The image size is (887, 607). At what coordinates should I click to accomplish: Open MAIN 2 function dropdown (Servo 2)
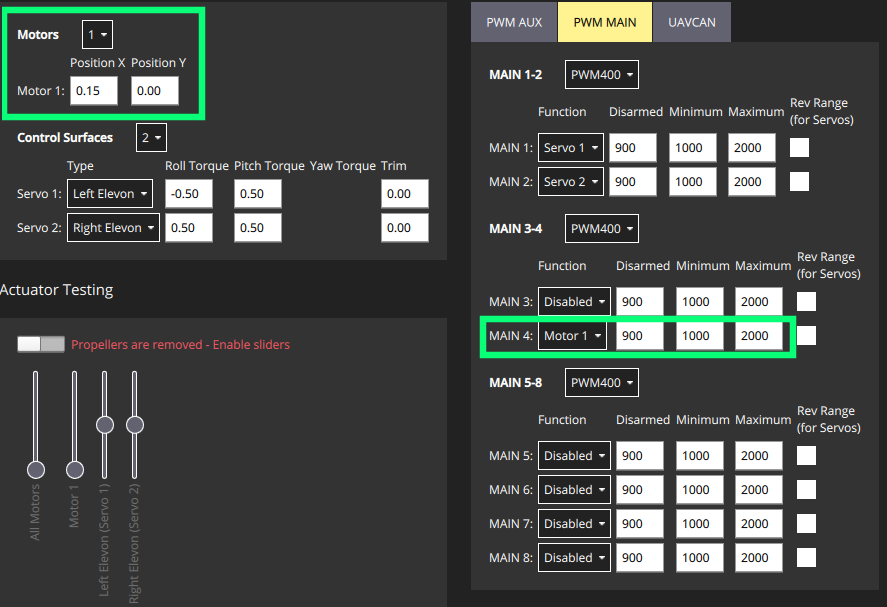click(x=571, y=182)
